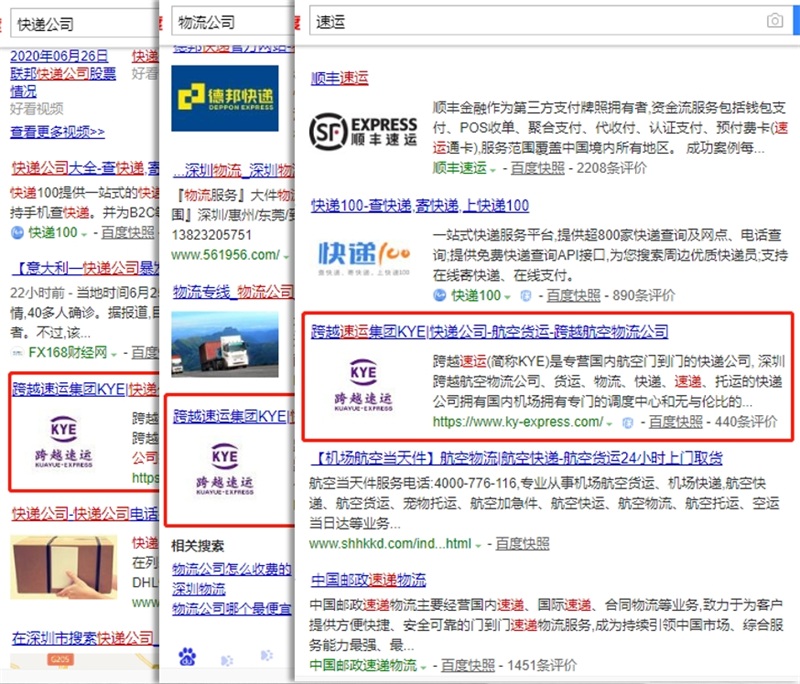Click the container truck photo thumbnail
The height and width of the screenshot is (684, 800).
tap(225, 344)
